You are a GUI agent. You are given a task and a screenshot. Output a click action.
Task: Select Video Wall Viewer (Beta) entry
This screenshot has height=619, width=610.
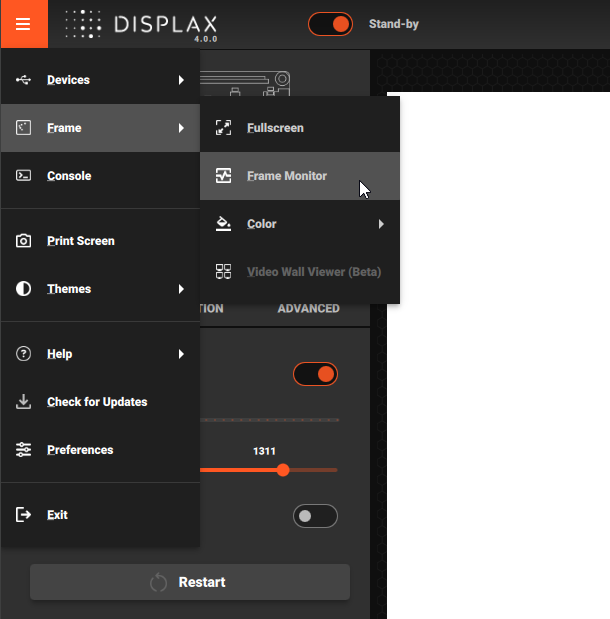[313, 272]
